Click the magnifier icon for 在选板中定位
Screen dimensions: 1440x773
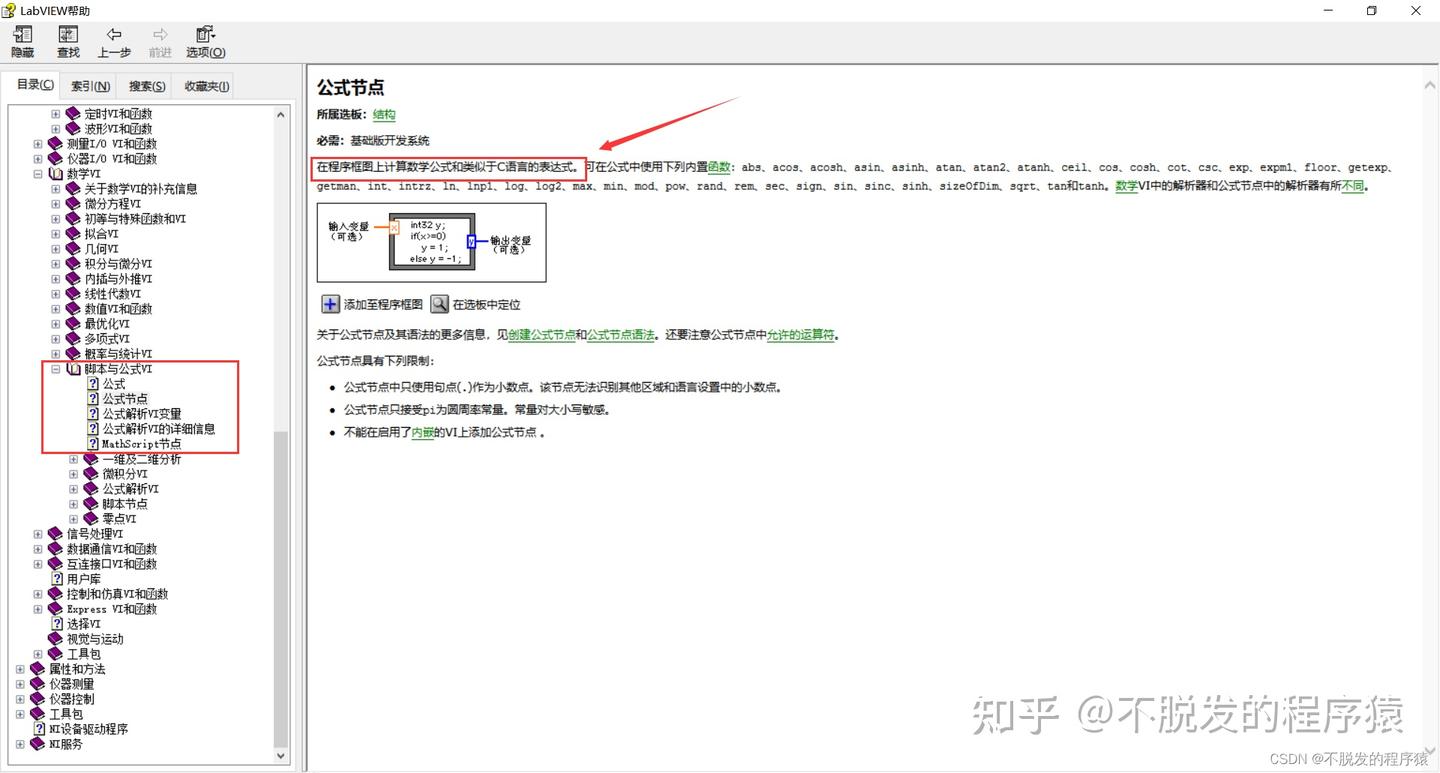(x=438, y=303)
